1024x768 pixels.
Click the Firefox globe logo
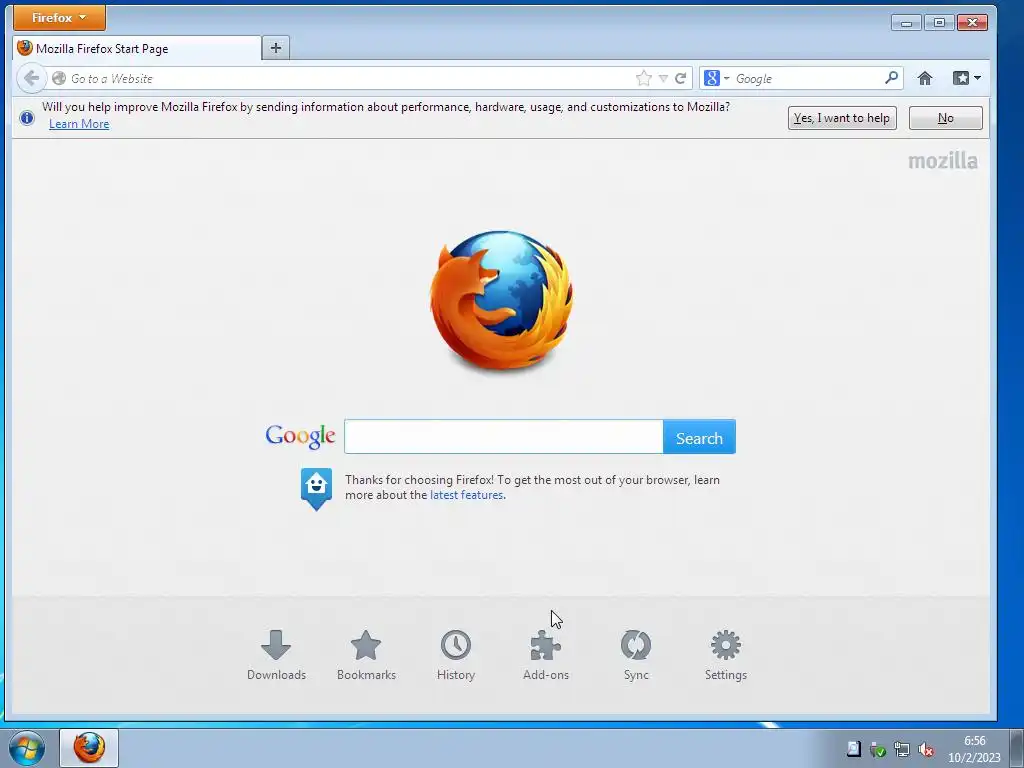pos(502,300)
